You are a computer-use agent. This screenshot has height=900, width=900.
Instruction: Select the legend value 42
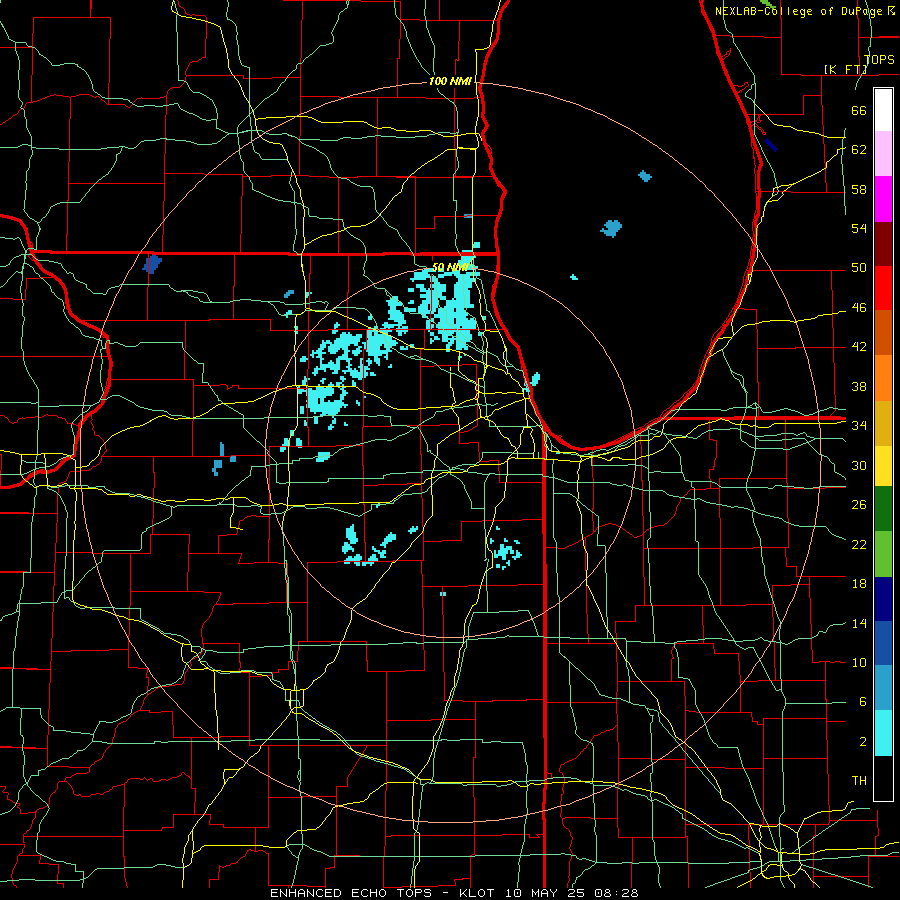coord(859,347)
